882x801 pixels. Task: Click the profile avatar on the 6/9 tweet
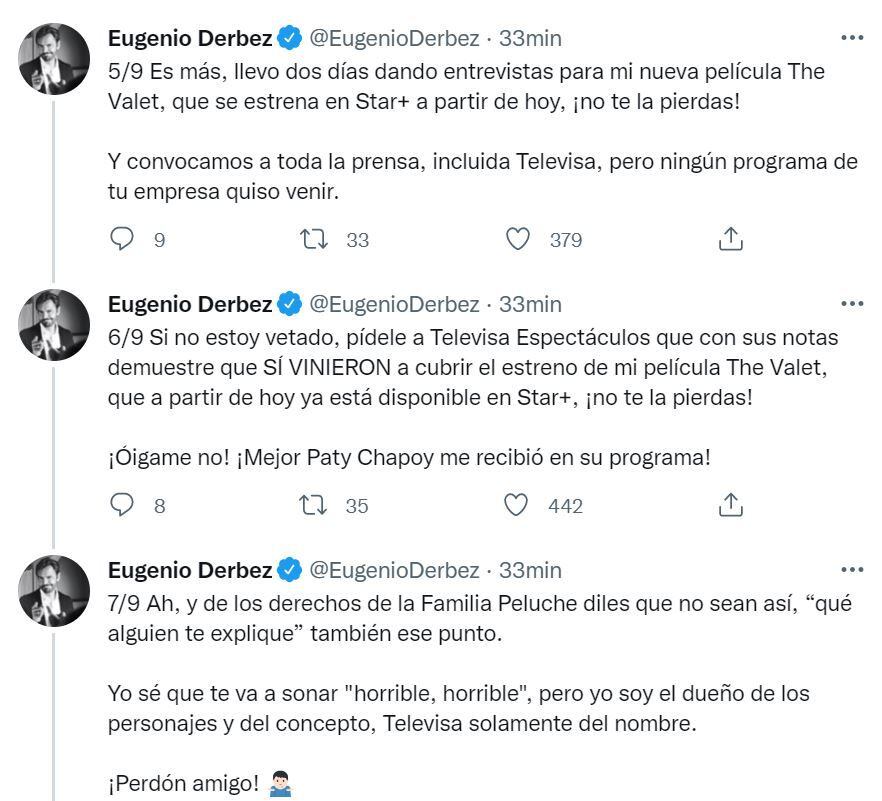[55, 324]
